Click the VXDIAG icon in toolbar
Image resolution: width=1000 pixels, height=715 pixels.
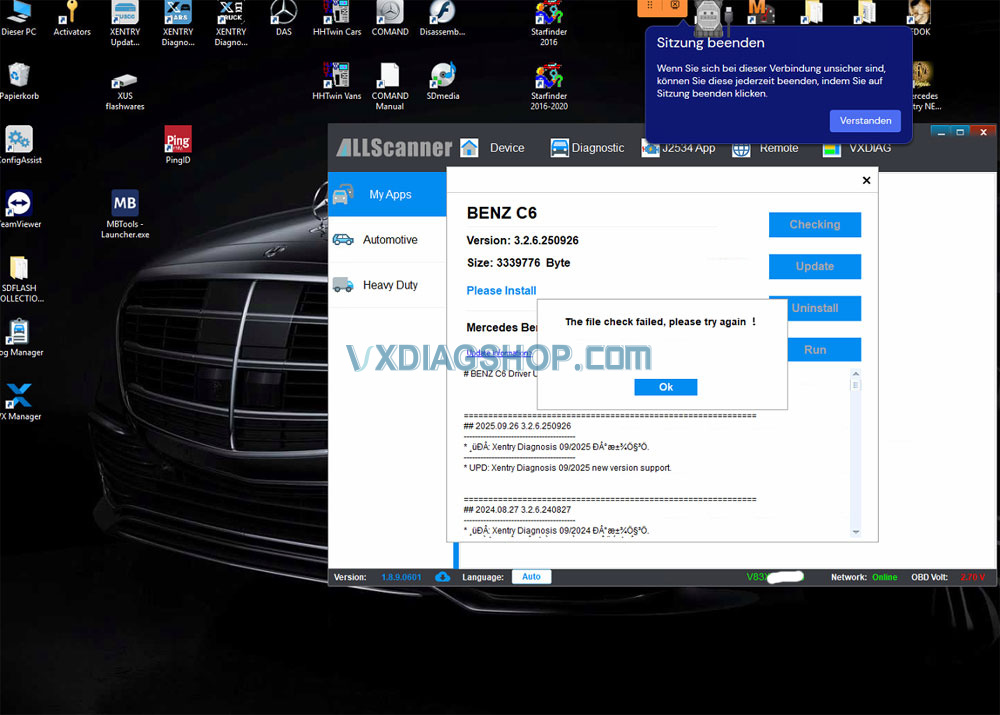(x=831, y=149)
